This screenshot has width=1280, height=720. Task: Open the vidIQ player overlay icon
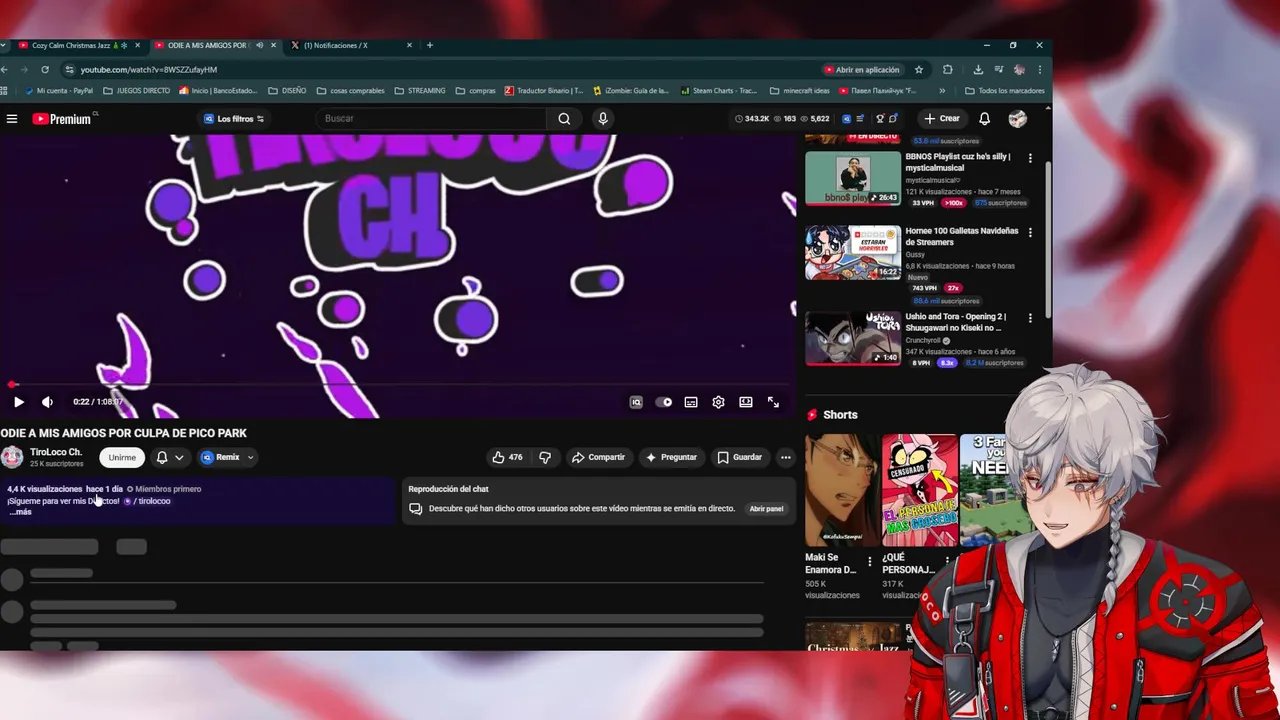[635, 402]
